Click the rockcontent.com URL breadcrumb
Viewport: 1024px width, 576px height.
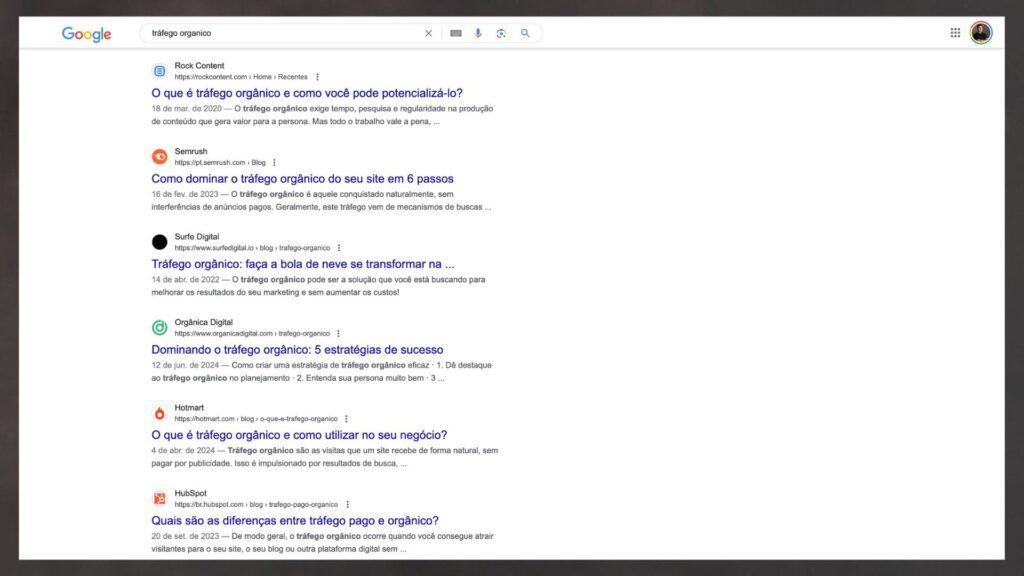241,77
